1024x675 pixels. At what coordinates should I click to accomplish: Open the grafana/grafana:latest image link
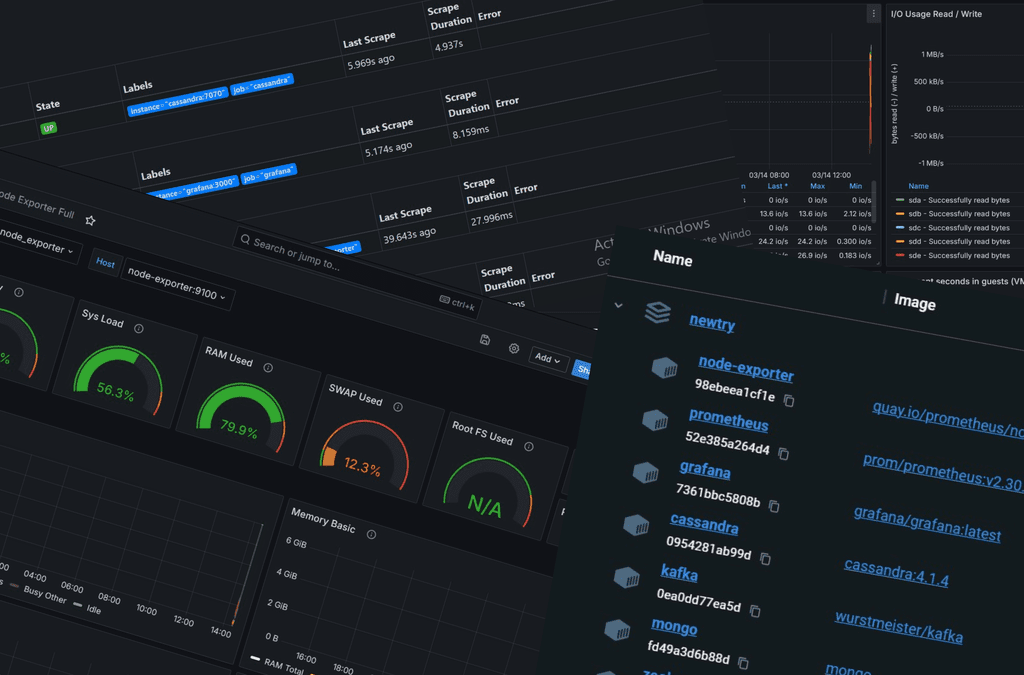coord(927,525)
